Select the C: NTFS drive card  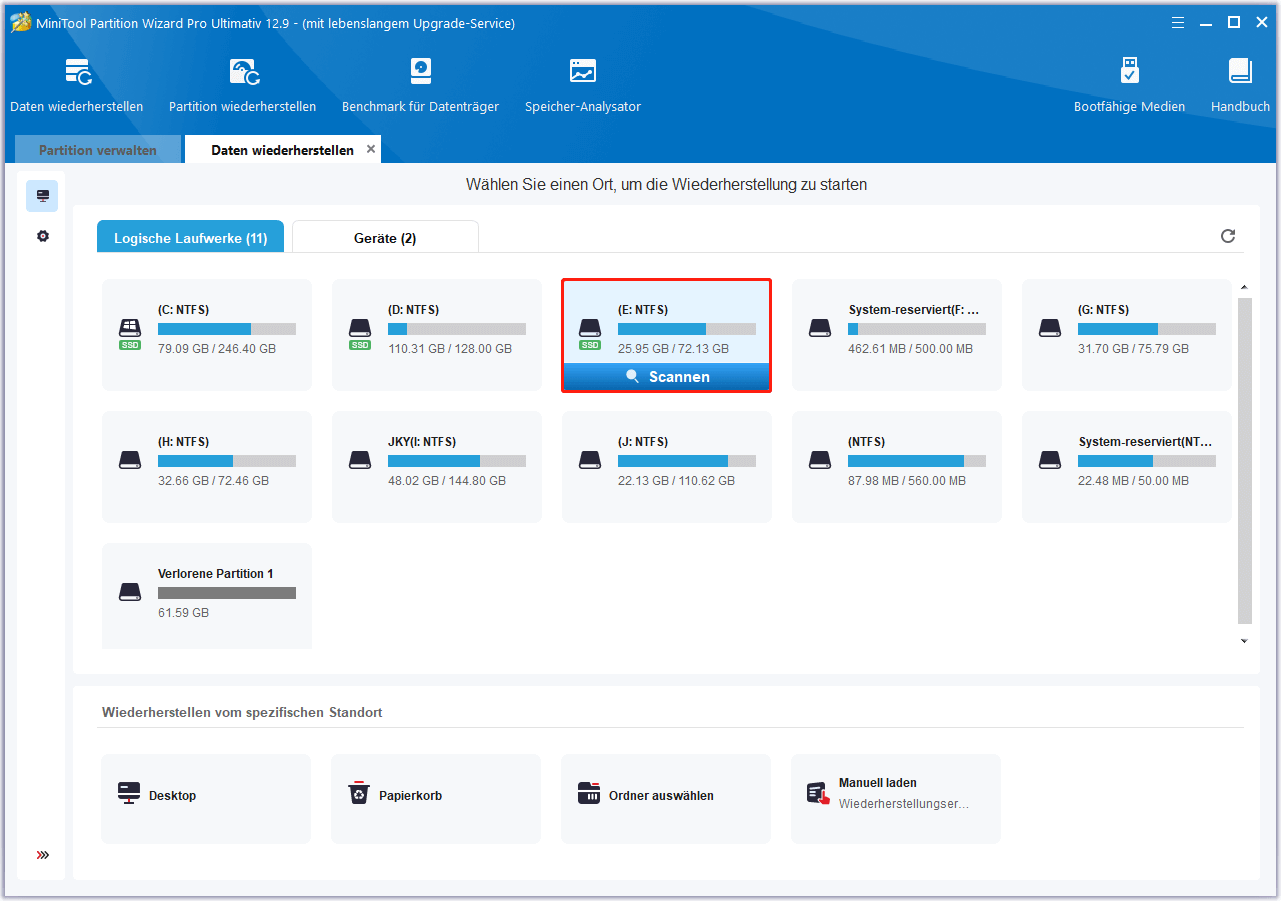click(207, 335)
